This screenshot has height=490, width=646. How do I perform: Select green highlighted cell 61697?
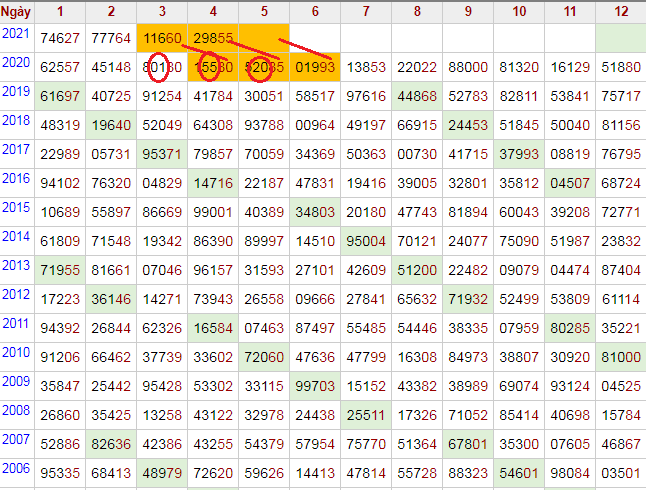click(60, 95)
